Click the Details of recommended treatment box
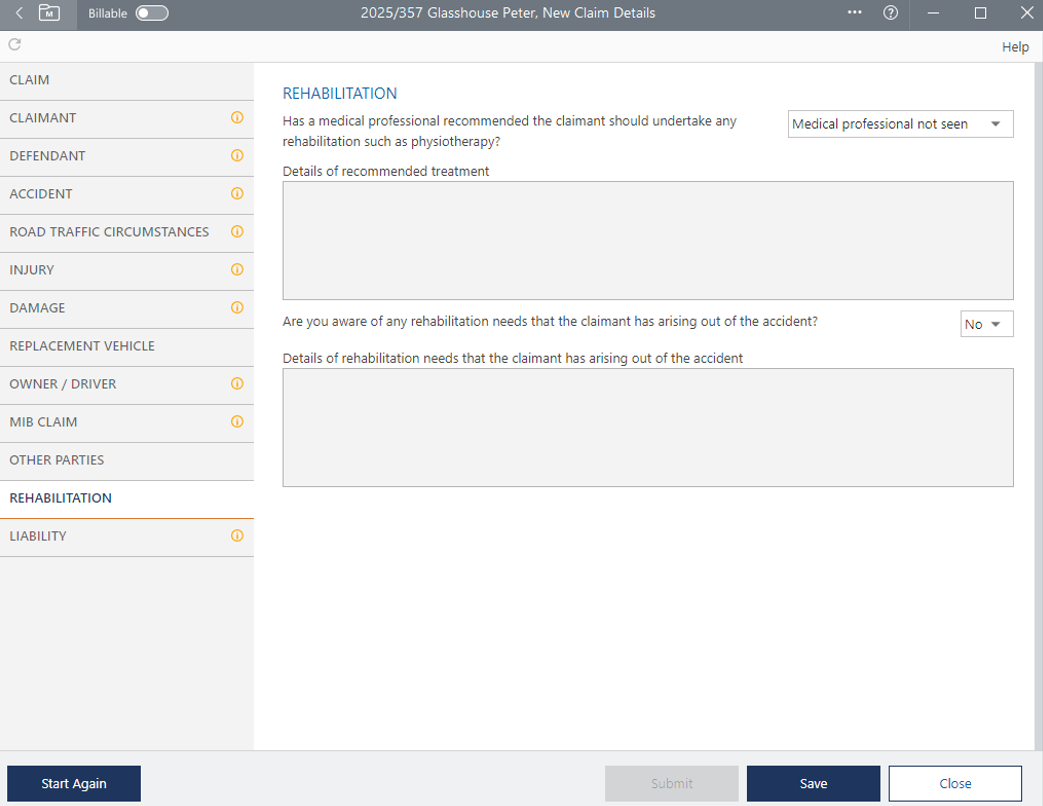This screenshot has height=806, width=1043. [647, 240]
